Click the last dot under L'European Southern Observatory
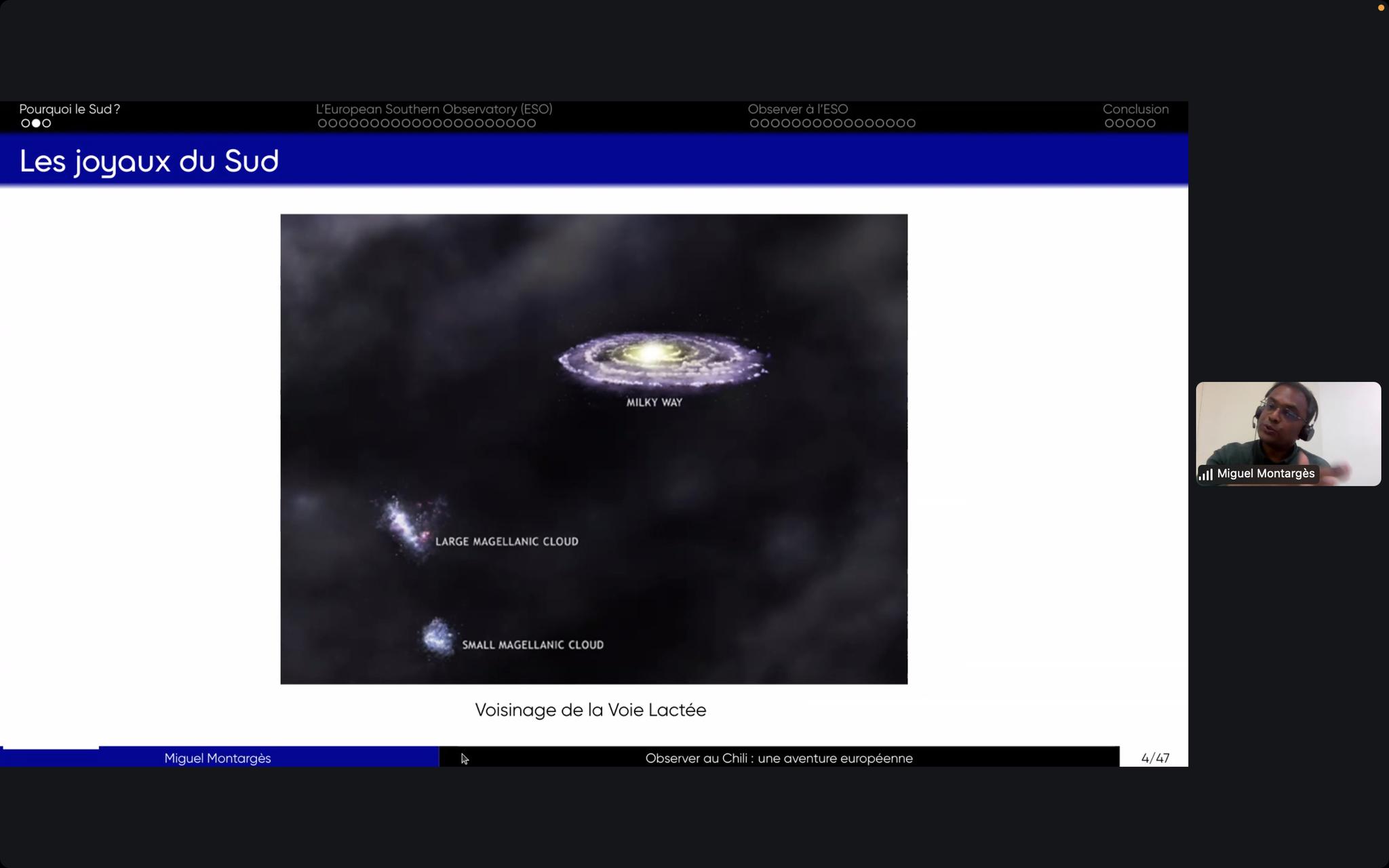1389x868 pixels. pyautogui.click(x=532, y=123)
